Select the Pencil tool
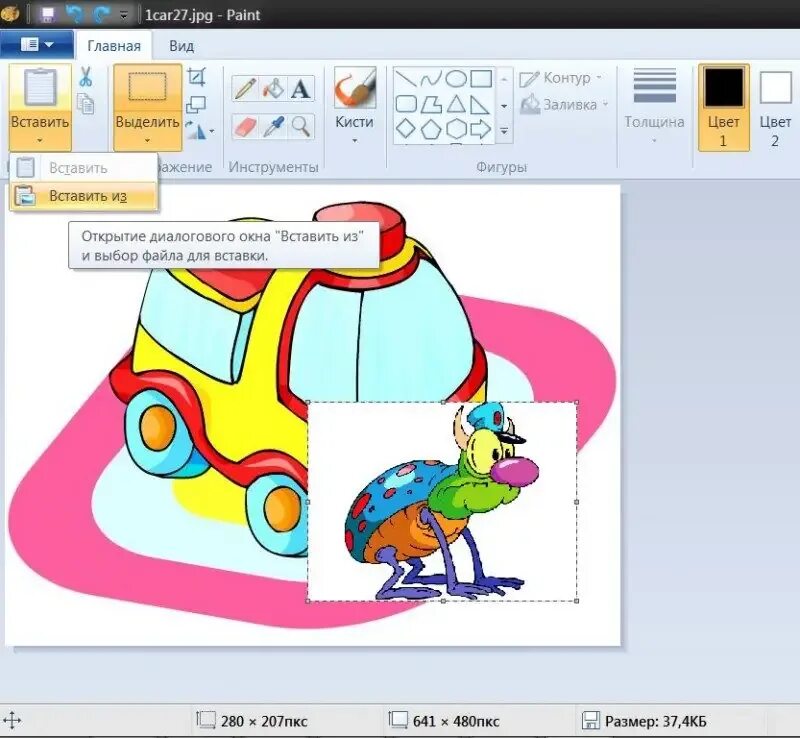 click(x=245, y=88)
